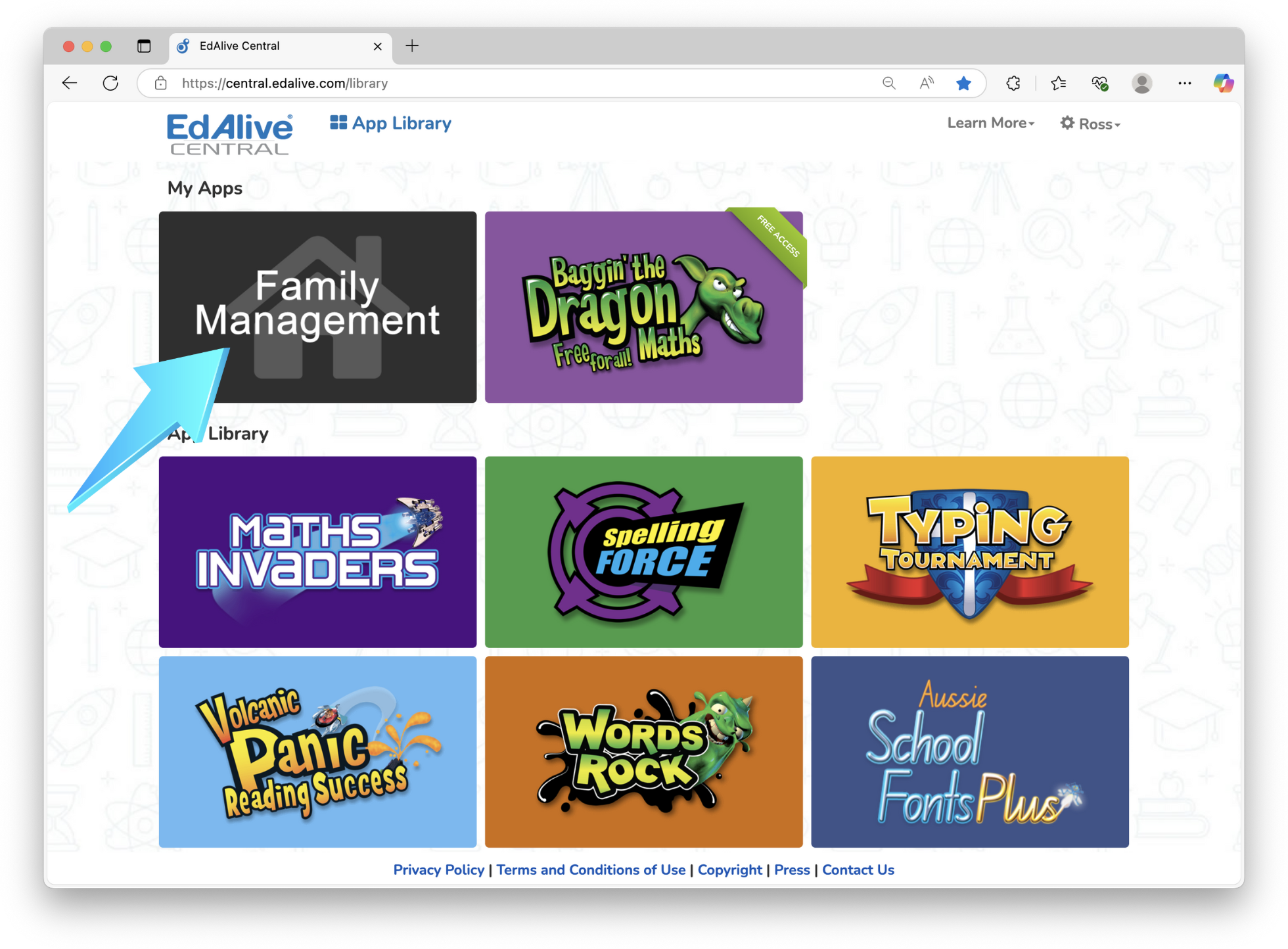
Task: Open the tab actions menu icon
Action: 144,46
